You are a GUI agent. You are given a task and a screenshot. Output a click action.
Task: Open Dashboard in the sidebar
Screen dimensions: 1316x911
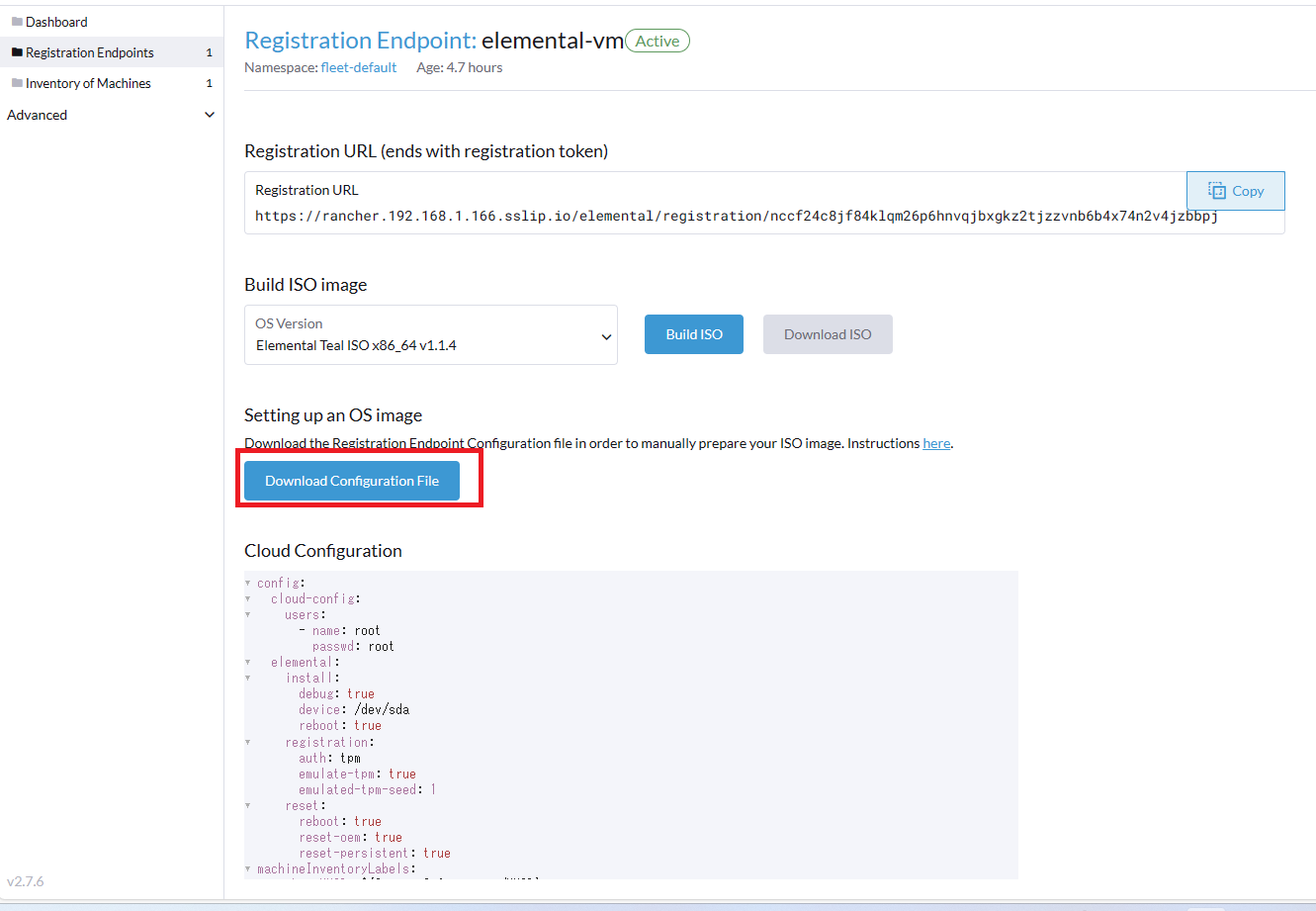point(56,22)
